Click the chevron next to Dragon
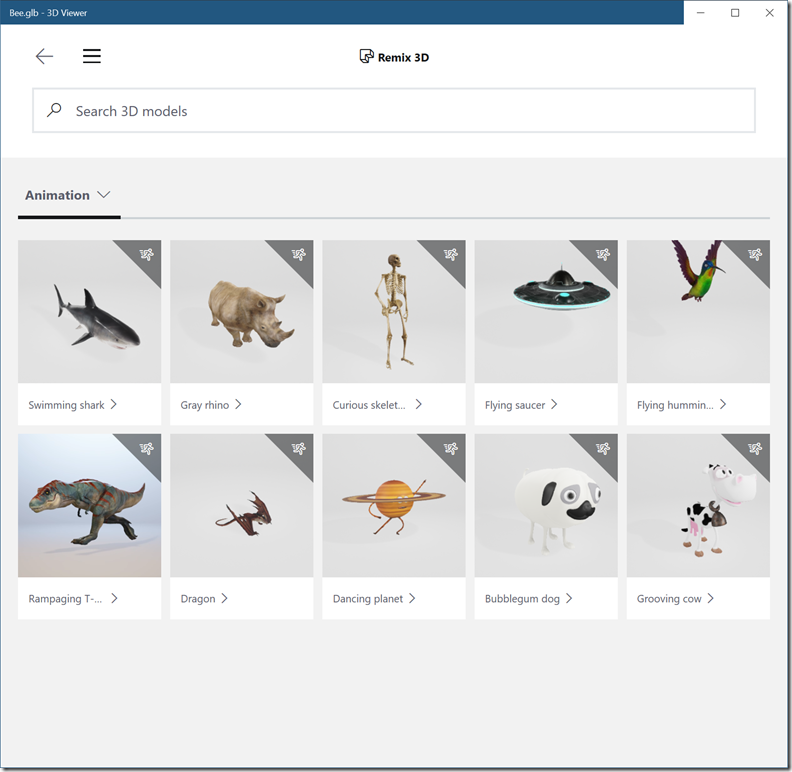 [225, 598]
